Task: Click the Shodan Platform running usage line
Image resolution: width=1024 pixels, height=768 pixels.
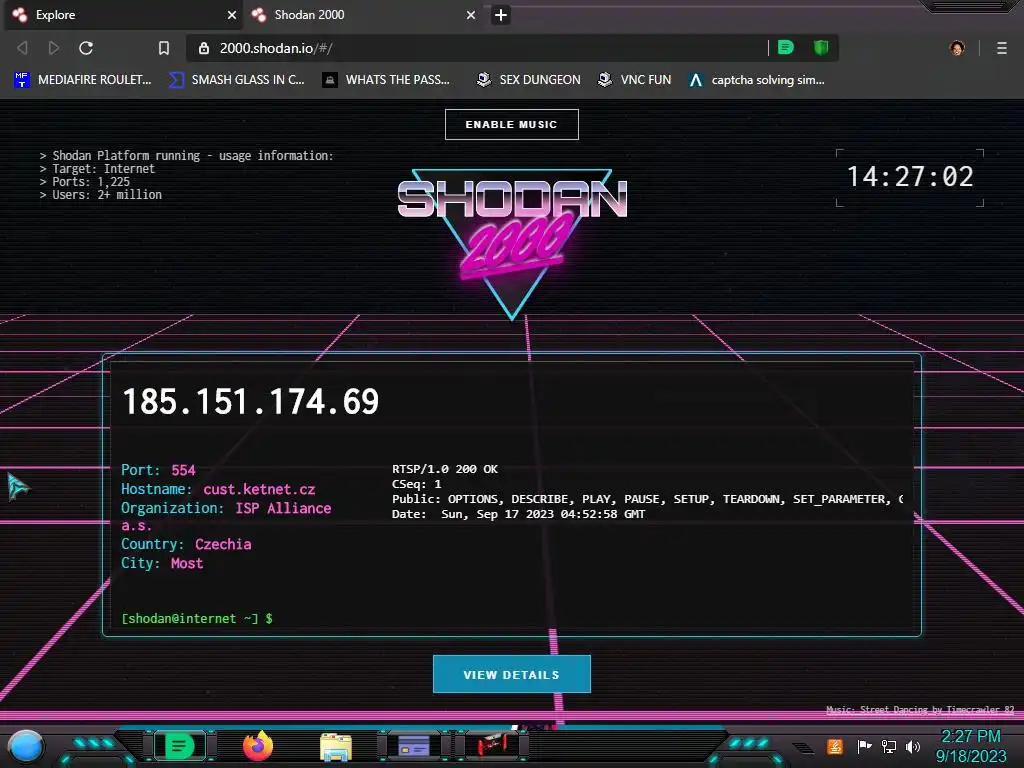Action: pos(186,155)
